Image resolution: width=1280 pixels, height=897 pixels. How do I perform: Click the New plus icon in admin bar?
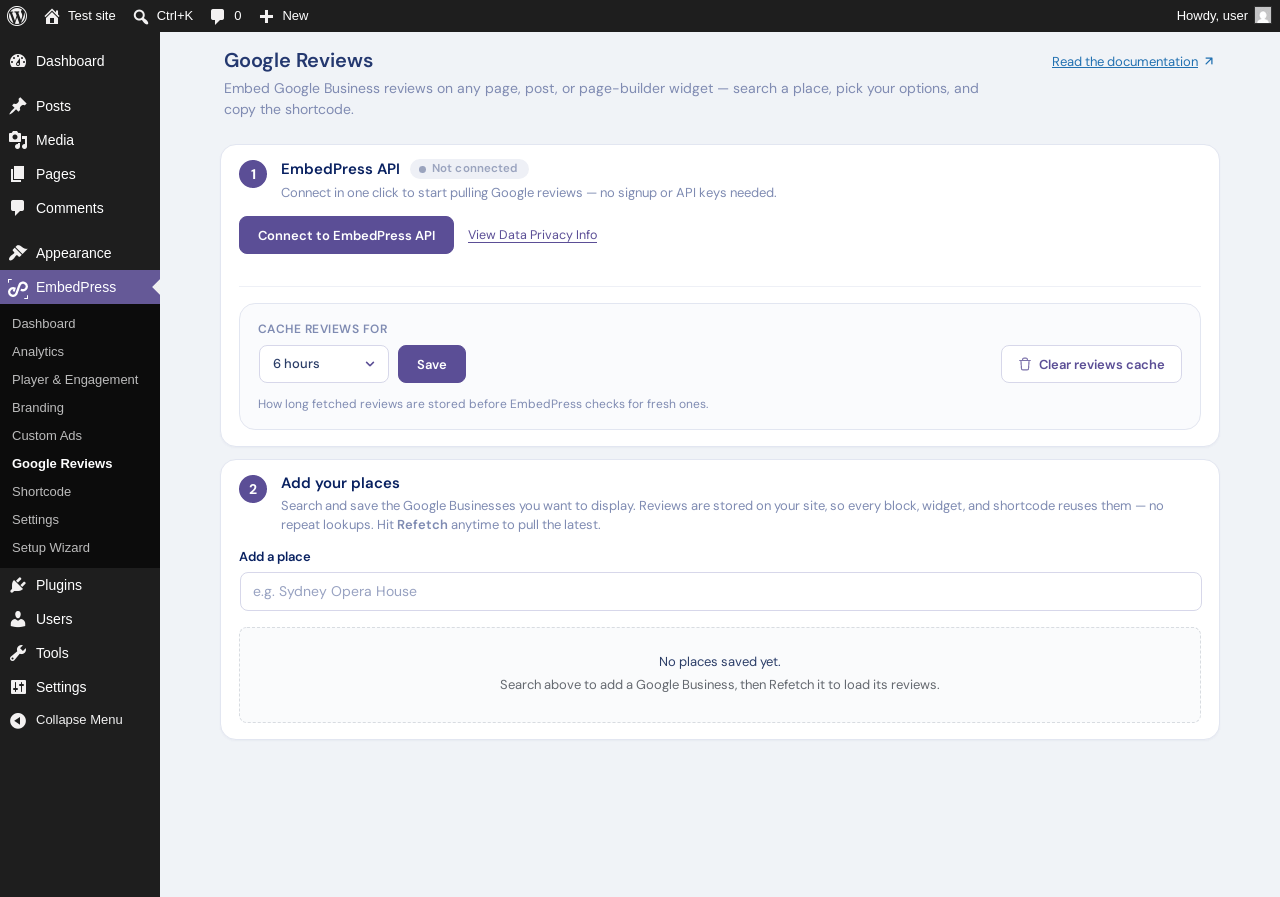266,16
